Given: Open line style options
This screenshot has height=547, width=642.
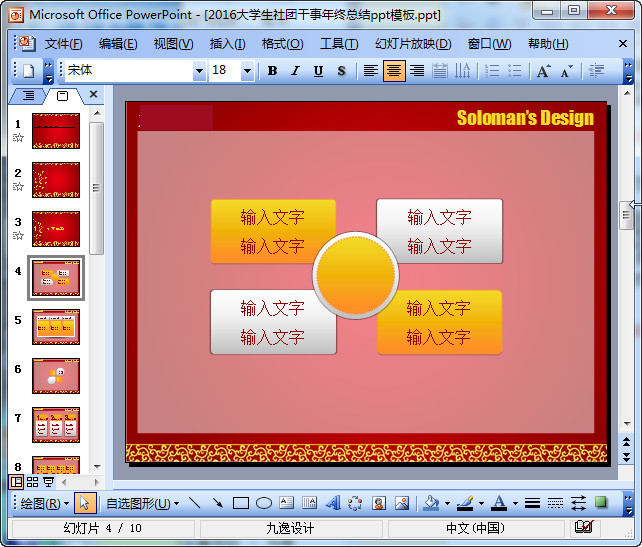Looking at the screenshot, I should [532, 503].
